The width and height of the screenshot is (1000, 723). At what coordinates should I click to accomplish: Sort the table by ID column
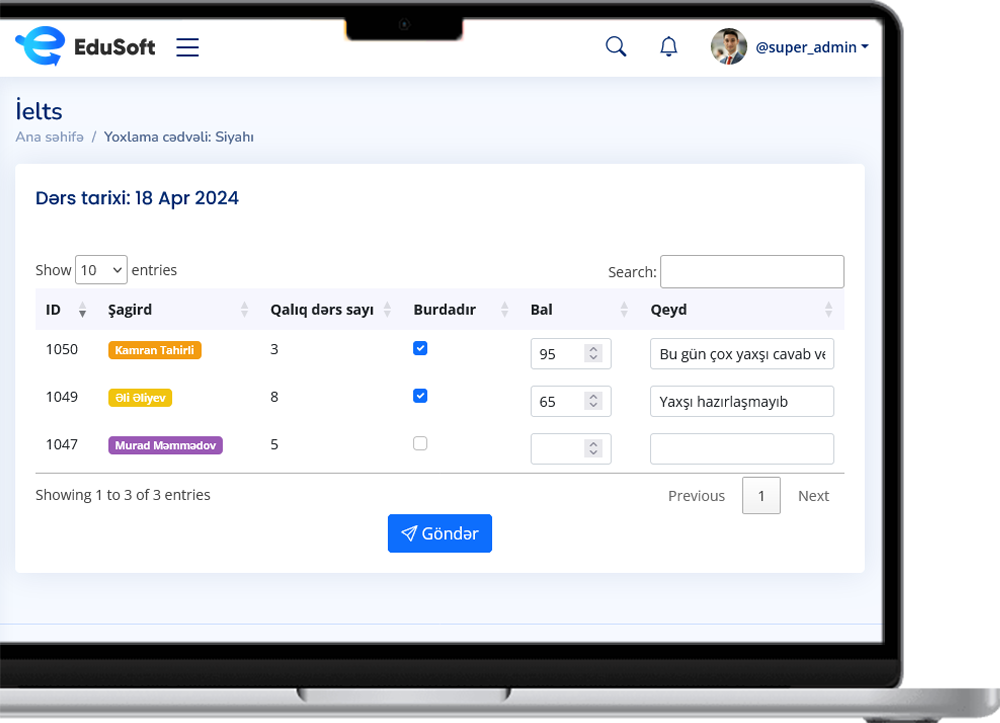pos(81,310)
